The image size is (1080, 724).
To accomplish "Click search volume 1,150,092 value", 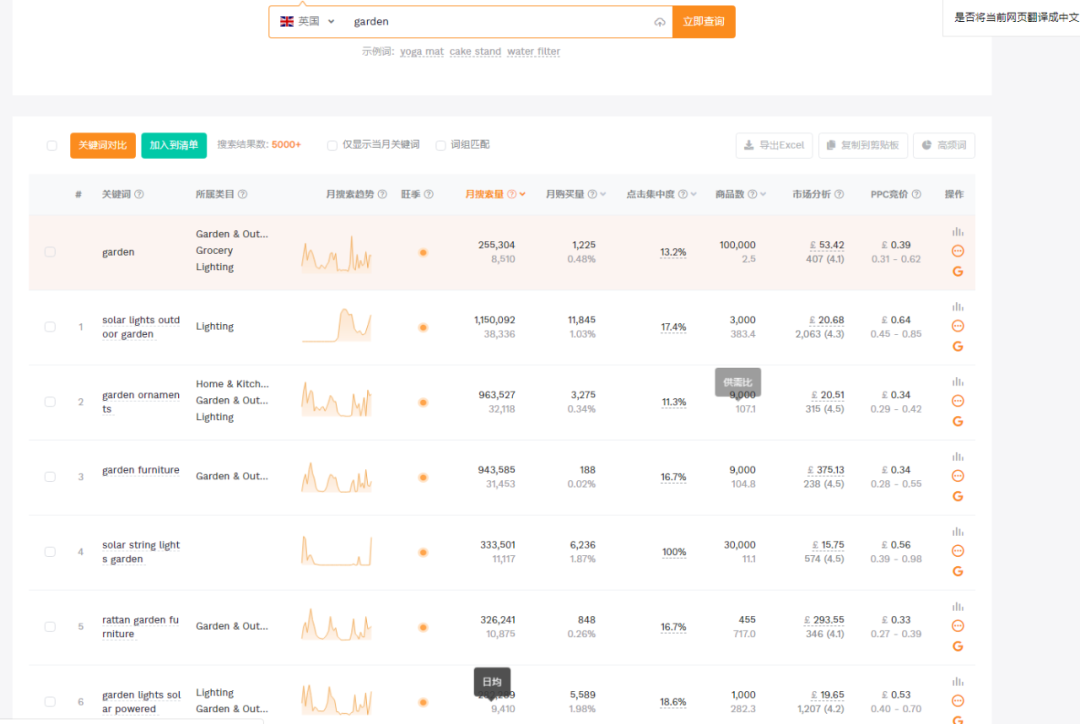I will [x=495, y=320].
